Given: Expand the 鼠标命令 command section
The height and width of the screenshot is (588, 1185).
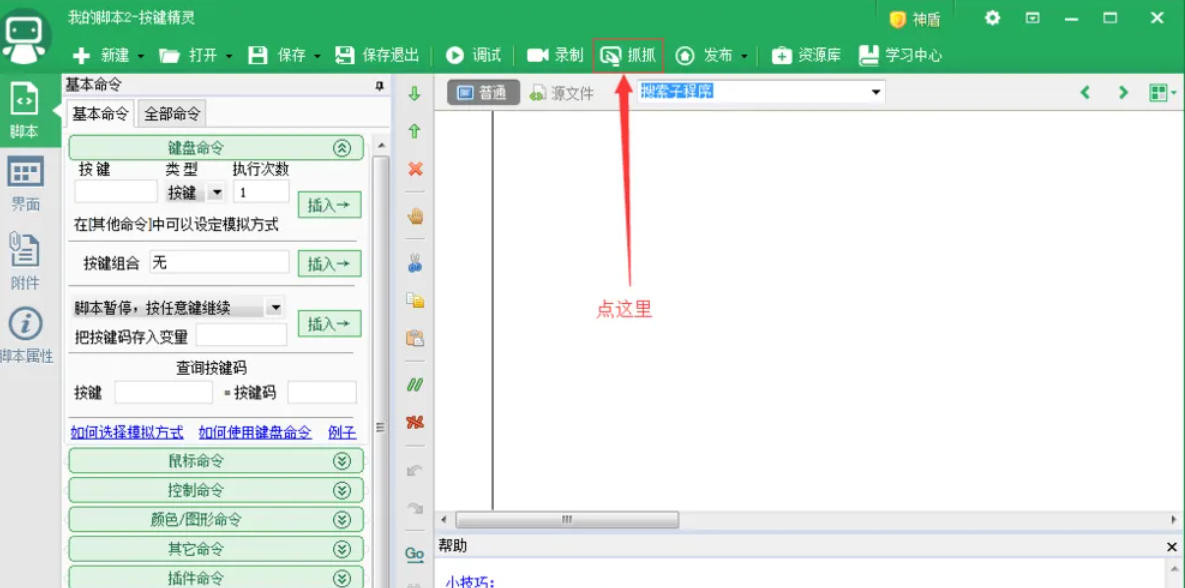Looking at the screenshot, I should pos(215,460).
